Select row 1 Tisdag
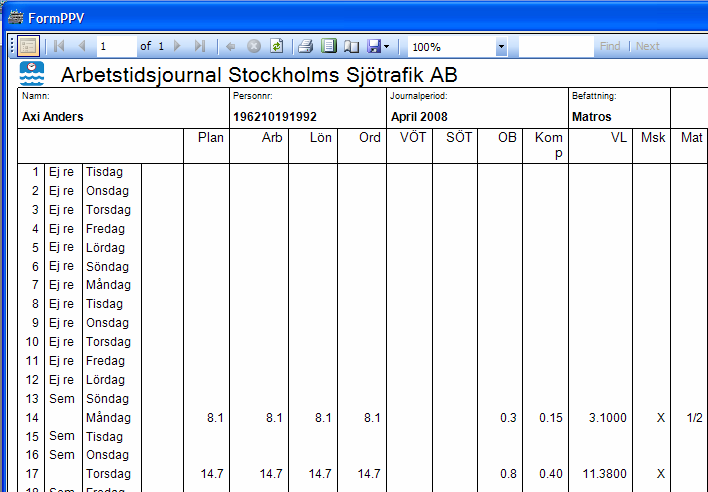The height and width of the screenshot is (492, 708). pos(104,172)
